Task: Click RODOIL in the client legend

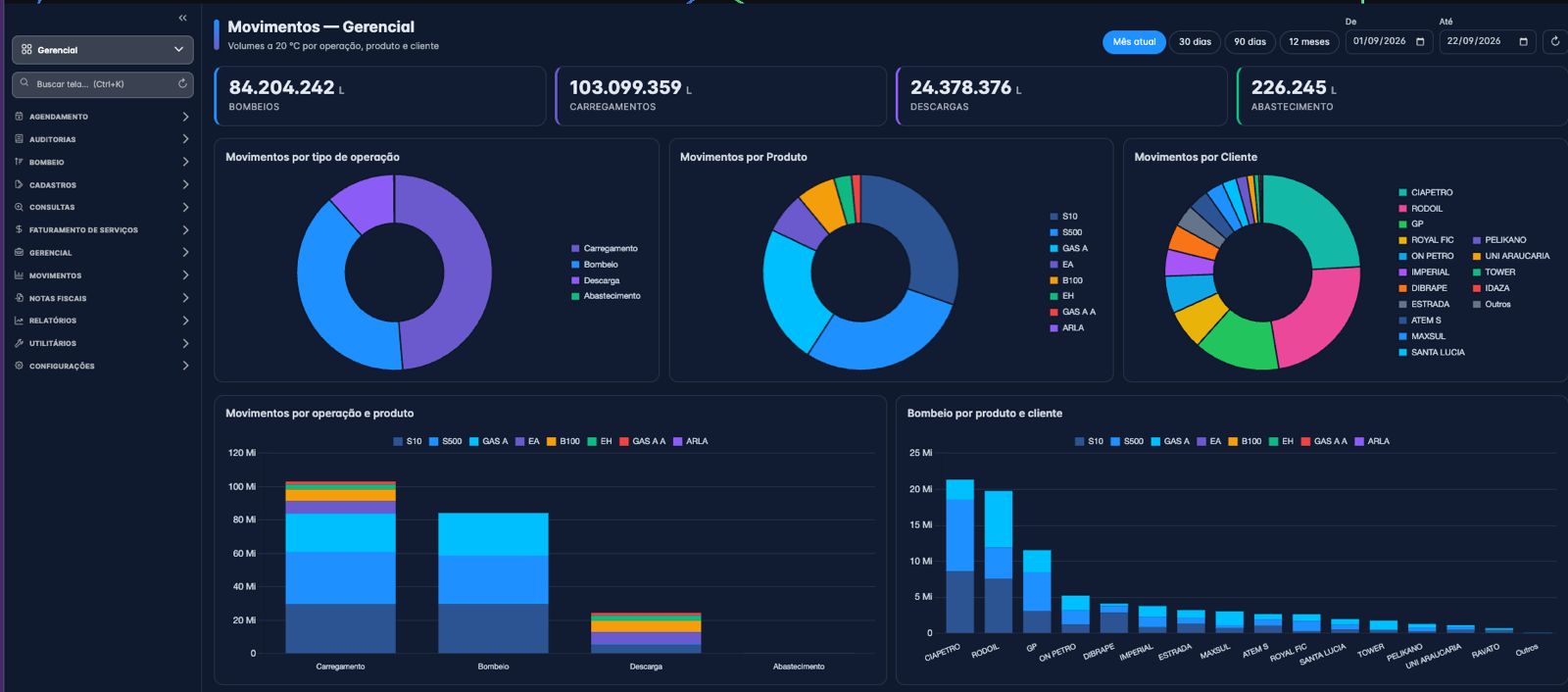Action: (1421, 209)
